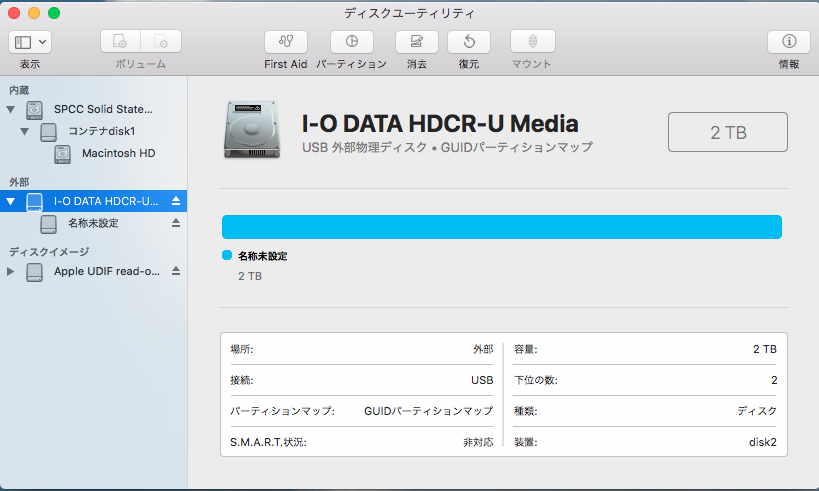The height and width of the screenshot is (491, 819).
Task: Click the add volume toolbar icon
Action: click(121, 41)
